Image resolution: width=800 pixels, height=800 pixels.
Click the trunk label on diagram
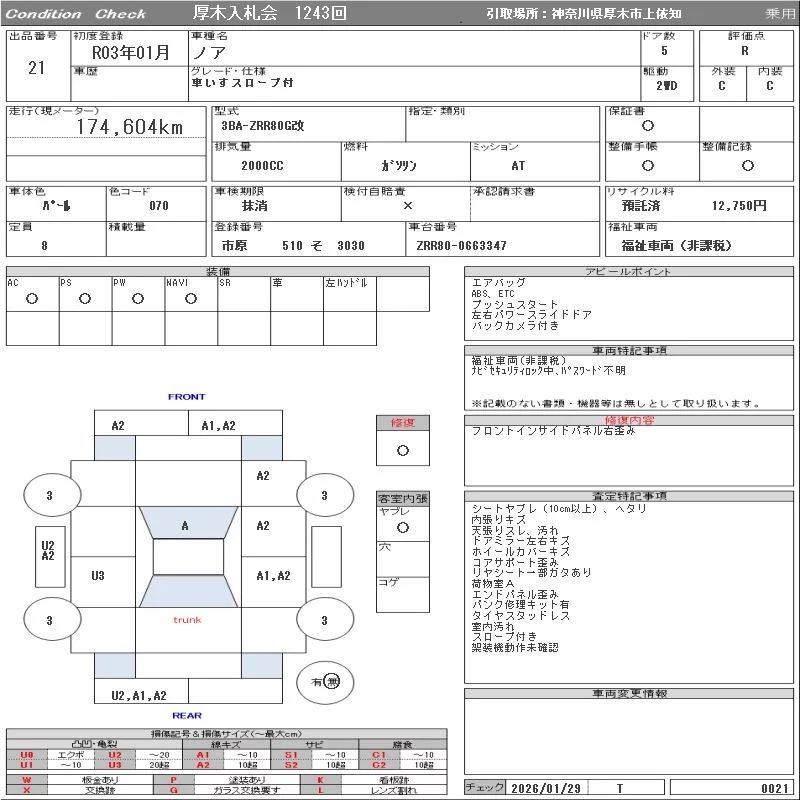pos(187,620)
